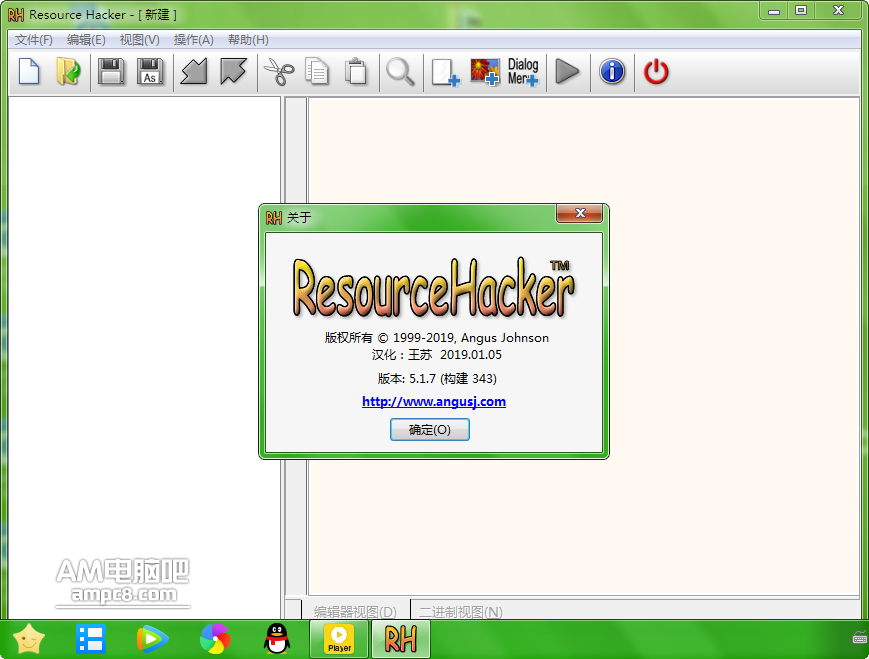869x659 pixels.
Task: Click the Add image resource icon
Action: (485, 72)
